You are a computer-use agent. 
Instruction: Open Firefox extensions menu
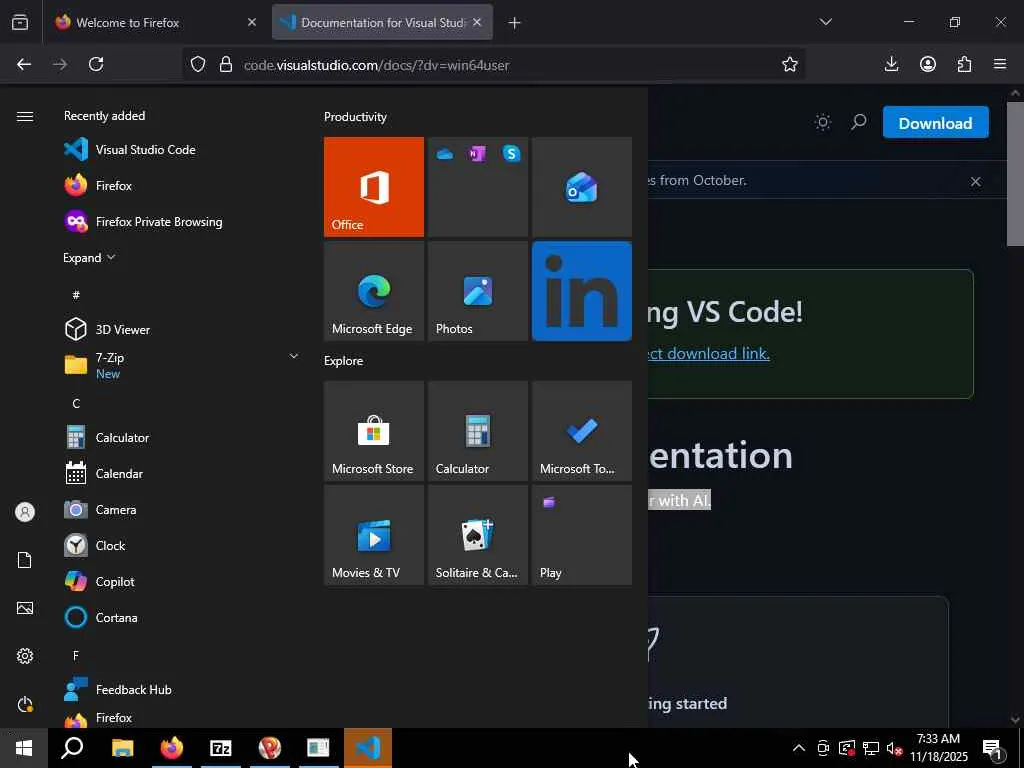964,64
